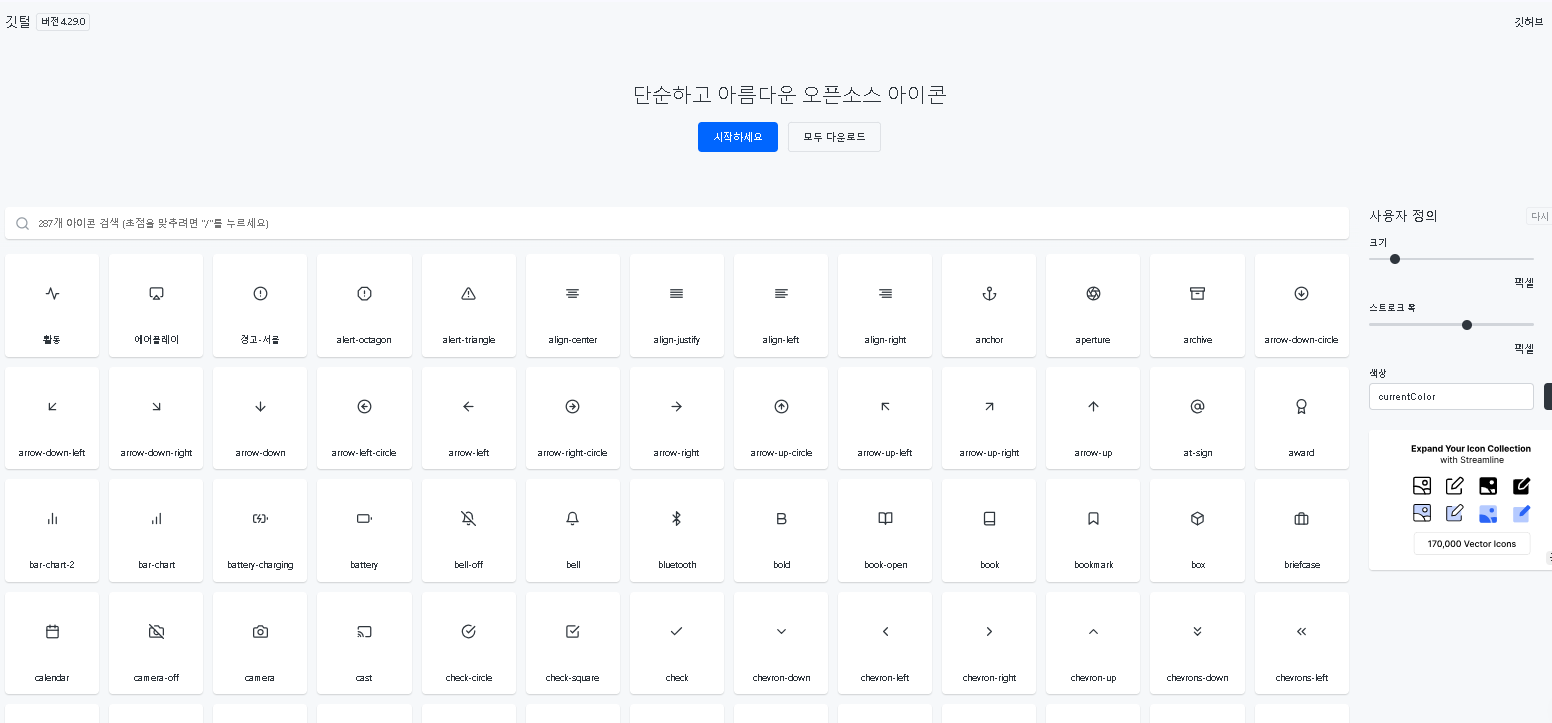1552x723 pixels.
Task: Click the magnifier icon in search bar
Action: point(22,224)
